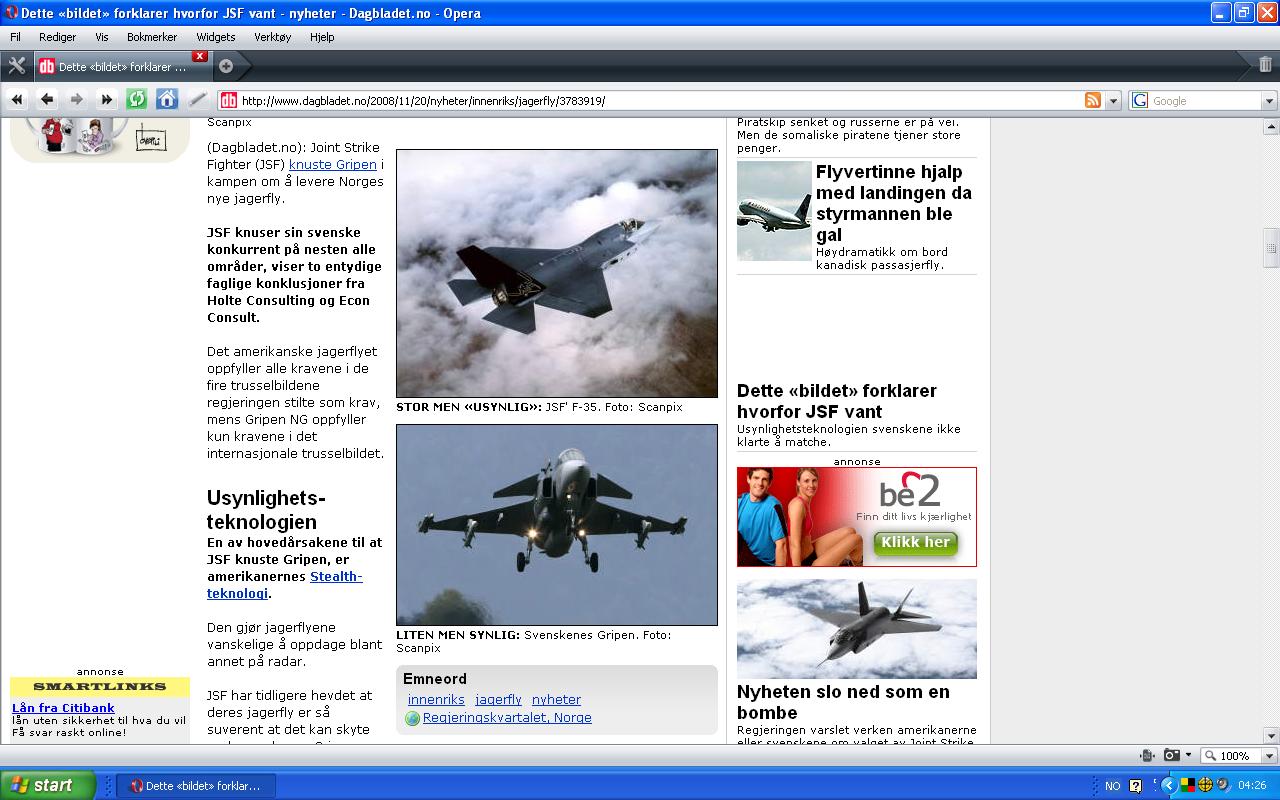Open the Hjelp menu

coord(322,37)
